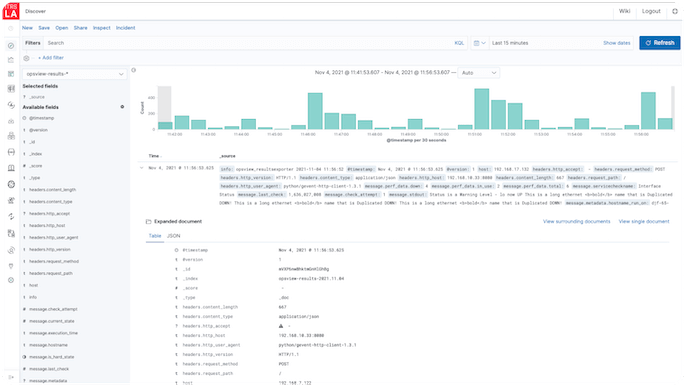Click the documents-copy icon in side navigation

pyautogui.click(x=11, y=233)
